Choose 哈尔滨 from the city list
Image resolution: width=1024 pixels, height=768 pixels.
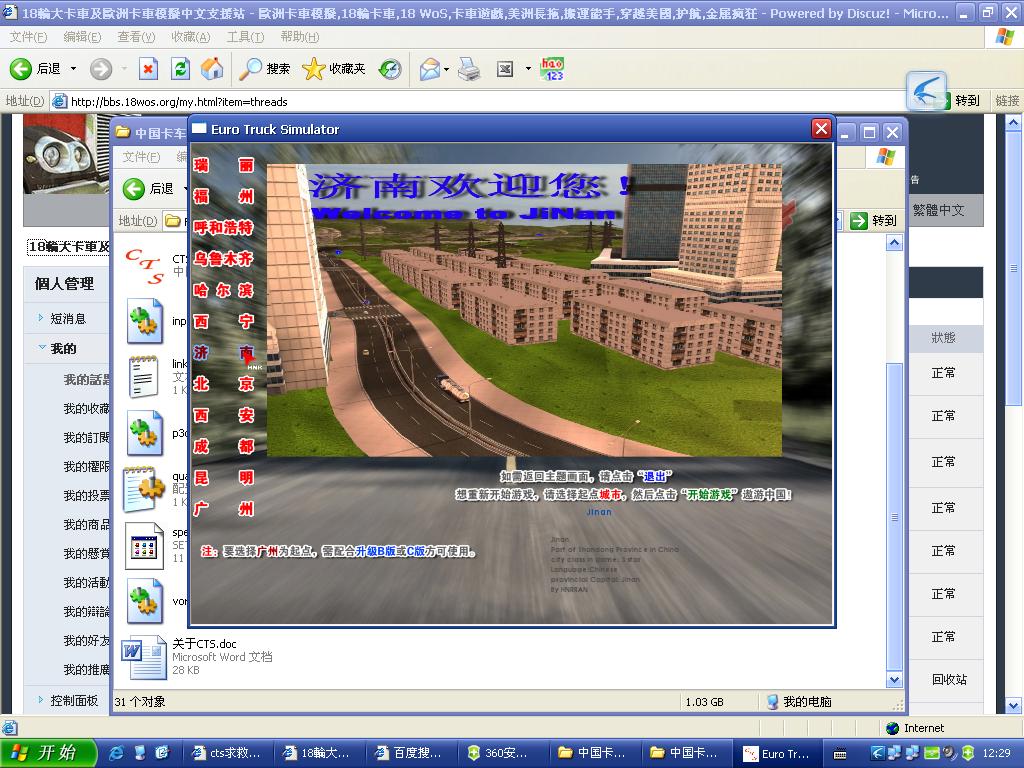[x=224, y=290]
